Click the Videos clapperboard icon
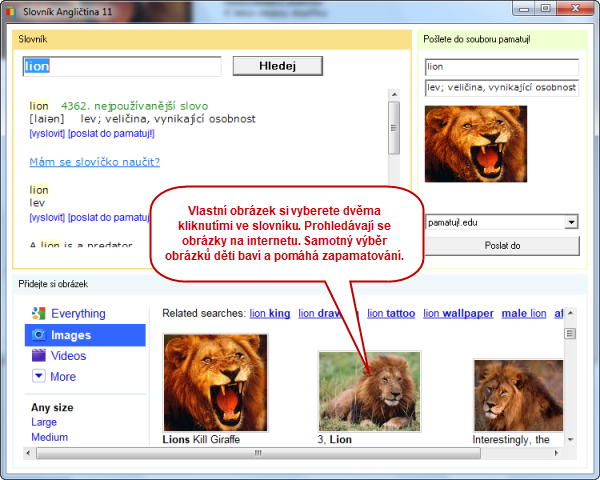 point(39,356)
